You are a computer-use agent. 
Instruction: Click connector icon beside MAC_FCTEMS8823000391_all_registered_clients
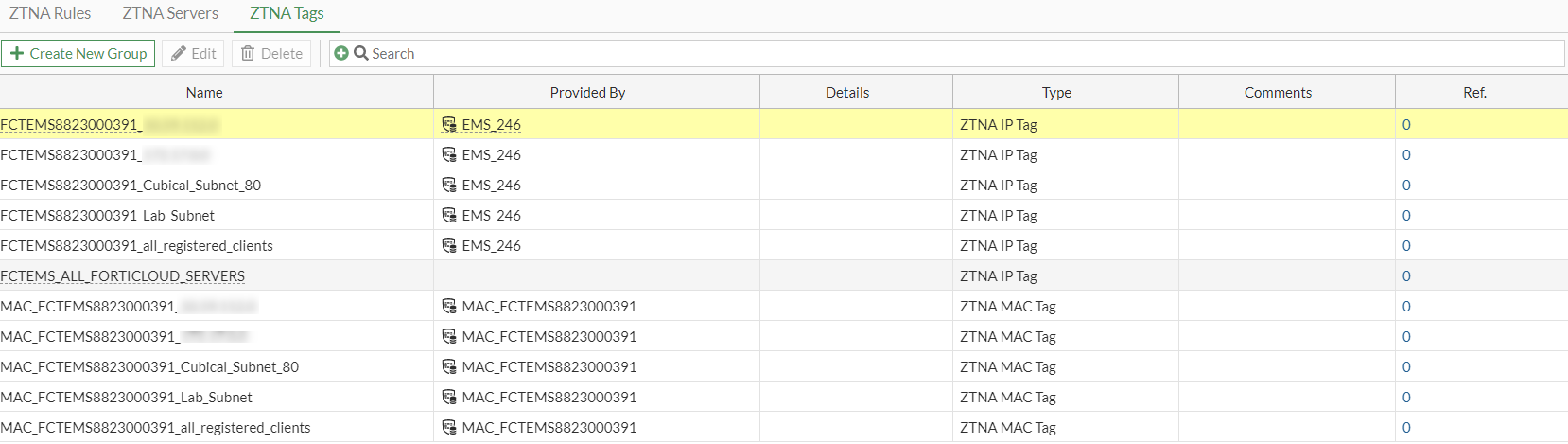449,427
